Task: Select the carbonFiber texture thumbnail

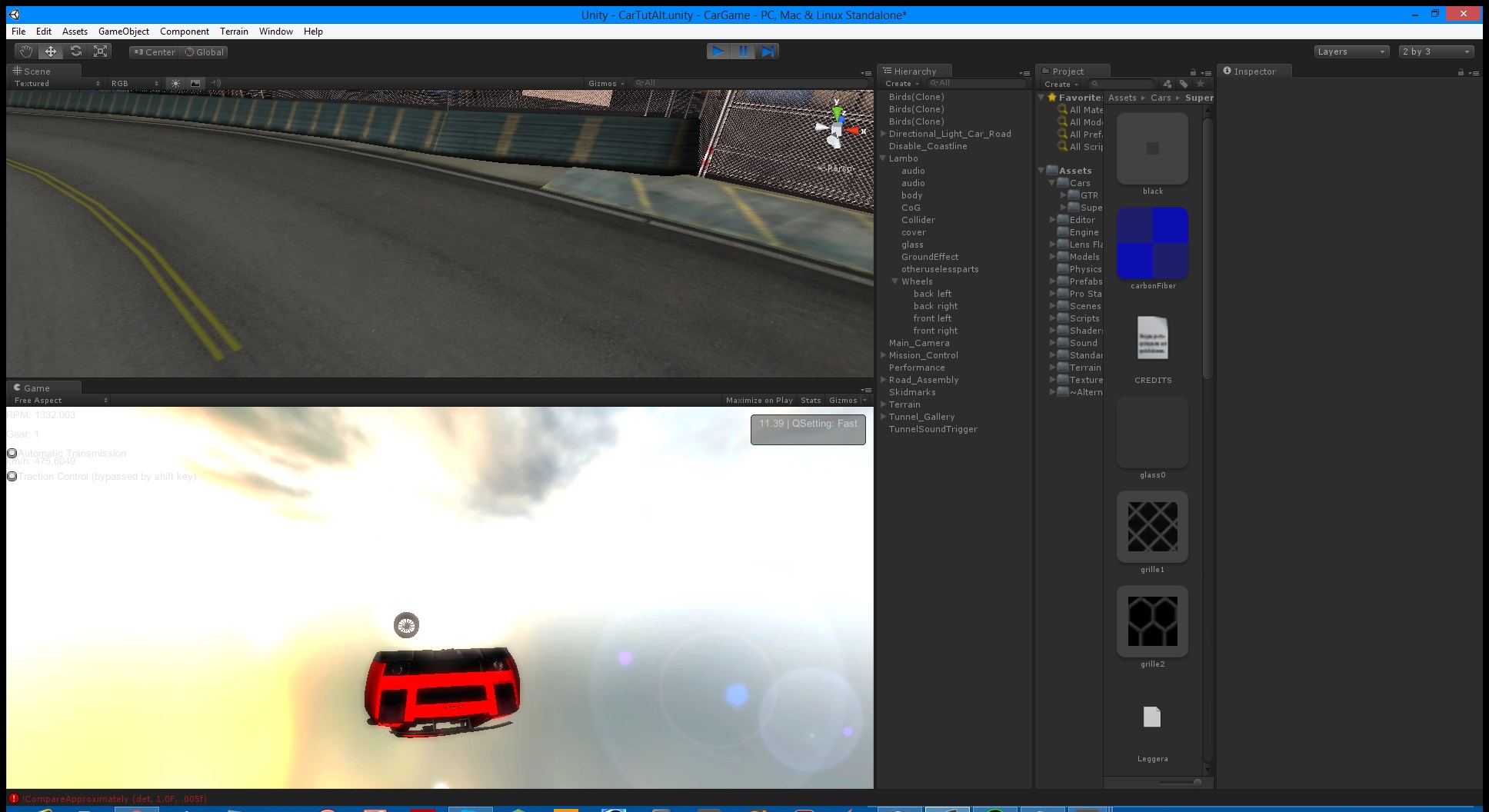Action: [1151, 243]
